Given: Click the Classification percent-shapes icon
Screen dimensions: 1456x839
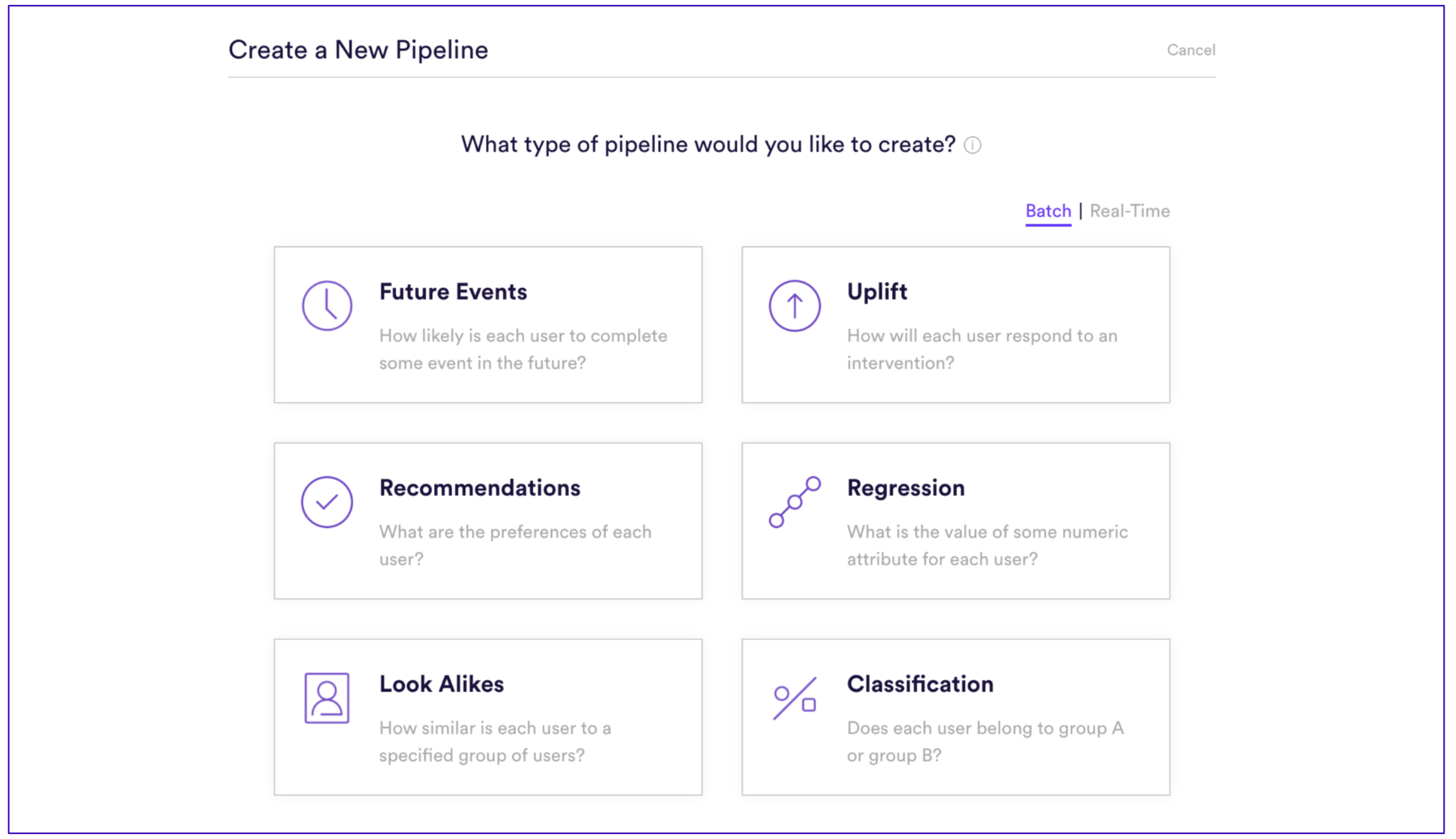Looking at the screenshot, I should [x=795, y=698].
